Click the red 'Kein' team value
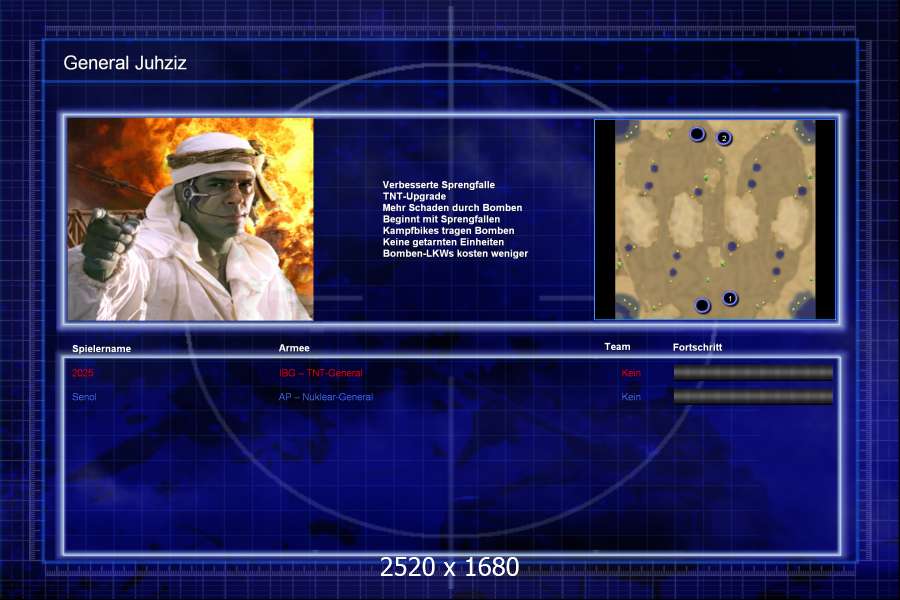The height and width of the screenshot is (600, 900). tap(631, 373)
